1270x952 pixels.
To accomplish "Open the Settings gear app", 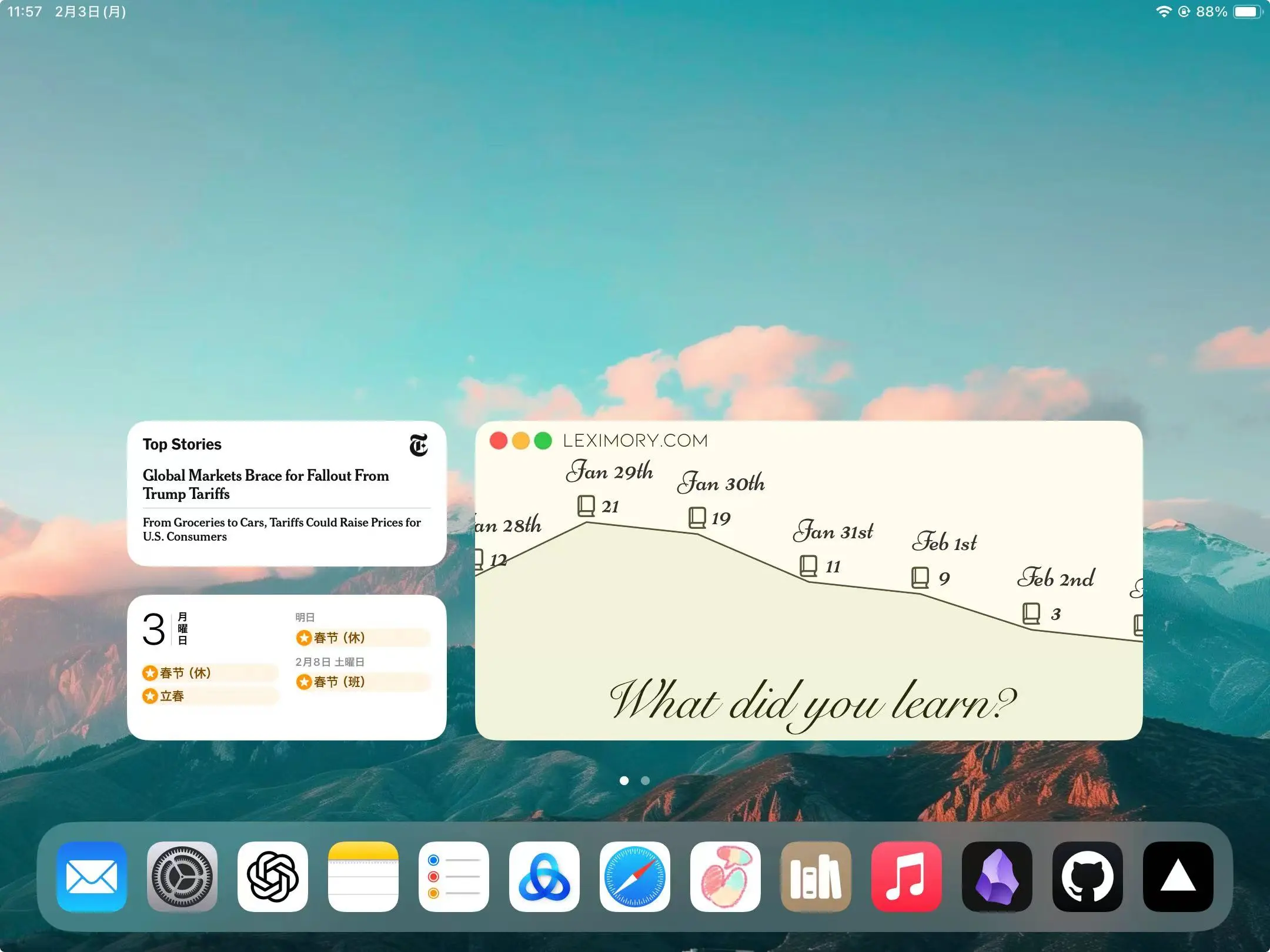I will [182, 876].
